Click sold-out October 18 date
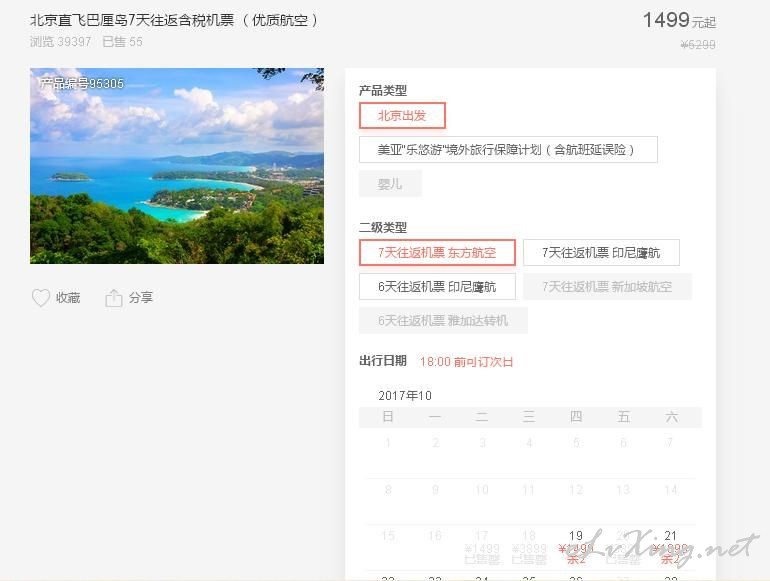Image resolution: width=770 pixels, height=581 pixels. point(529,548)
